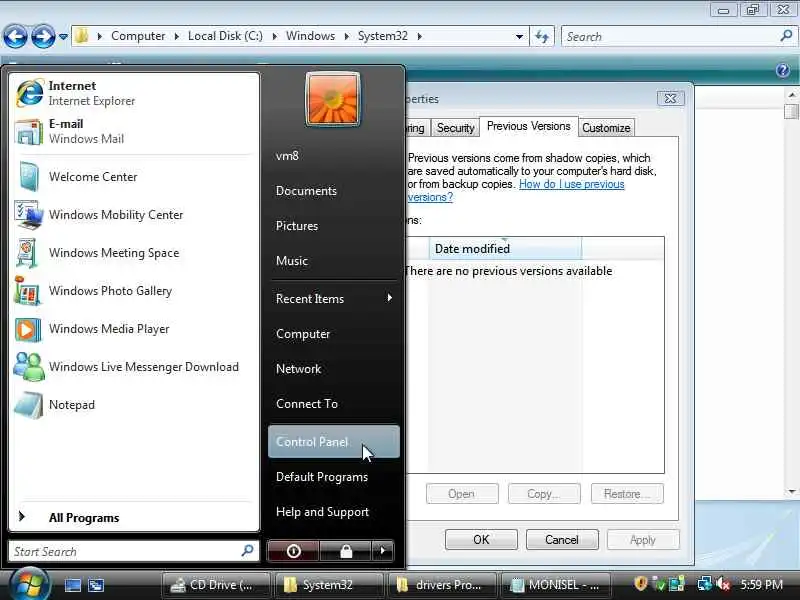Screen dimensions: 800x600
Task: Open Pictures from Start menu
Action: (333, 226)
